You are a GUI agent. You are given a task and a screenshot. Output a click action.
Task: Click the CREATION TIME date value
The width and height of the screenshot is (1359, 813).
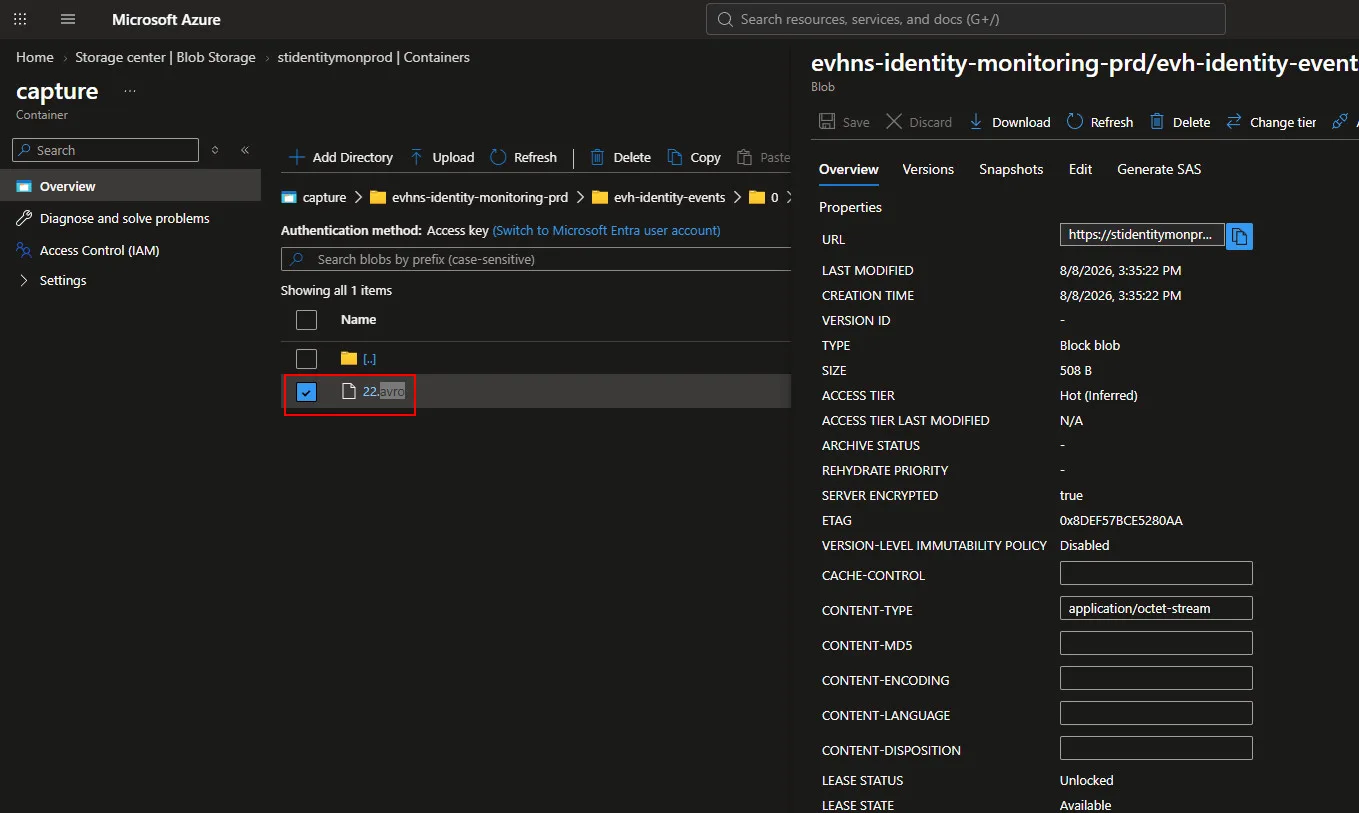[1120, 295]
